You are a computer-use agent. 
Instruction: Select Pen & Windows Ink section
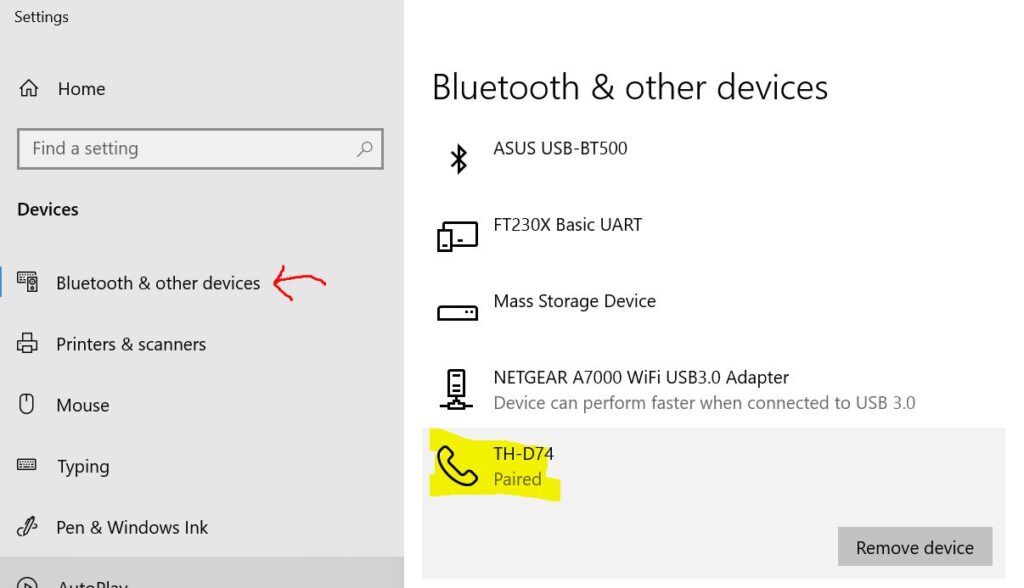(132, 527)
